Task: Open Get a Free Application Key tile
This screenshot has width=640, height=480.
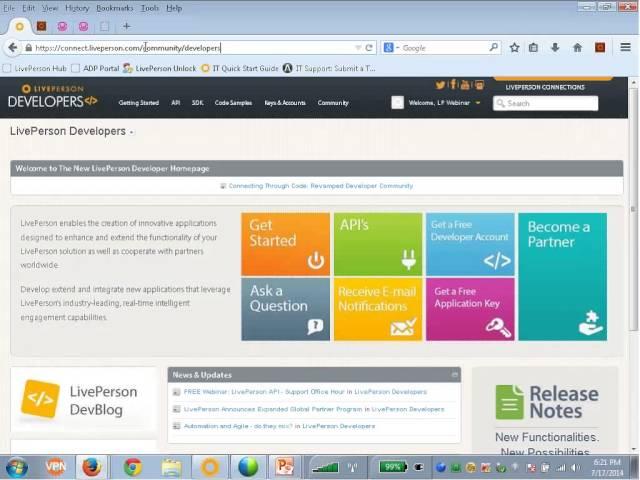Action: 470,309
